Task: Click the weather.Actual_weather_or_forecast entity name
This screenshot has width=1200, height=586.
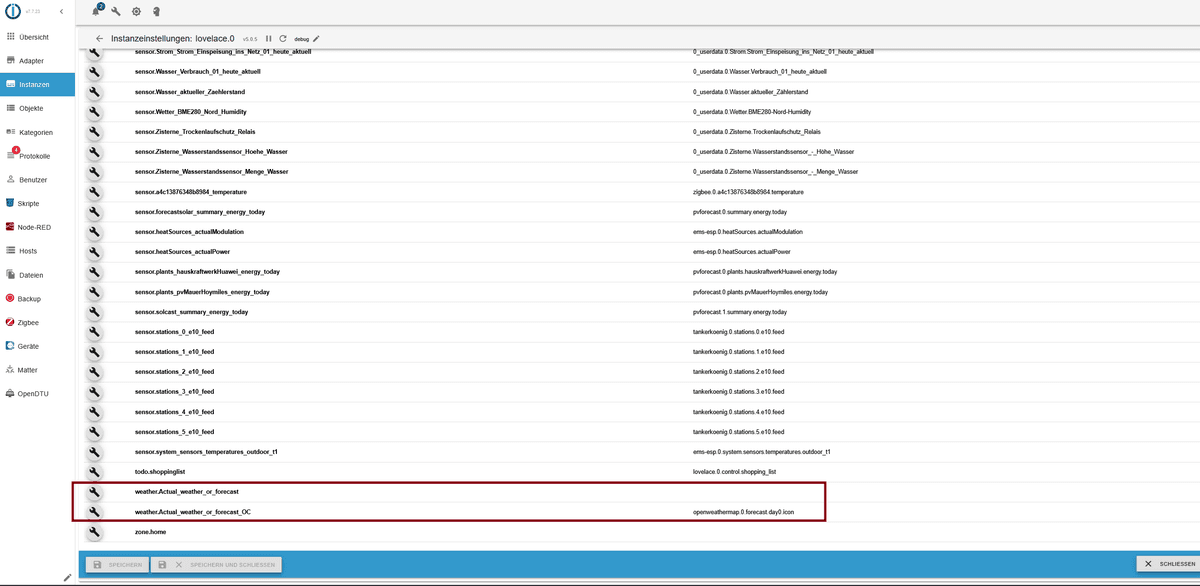Action: [187, 492]
